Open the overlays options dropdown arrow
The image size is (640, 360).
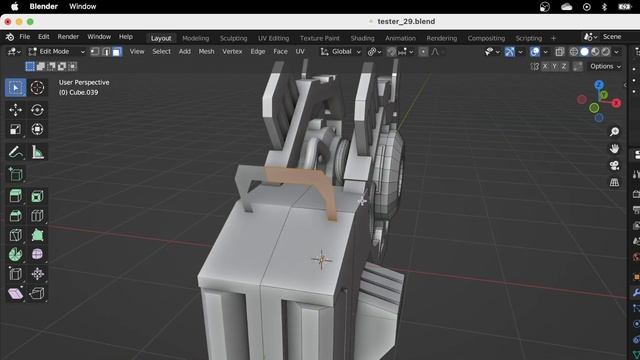[x=545, y=52]
